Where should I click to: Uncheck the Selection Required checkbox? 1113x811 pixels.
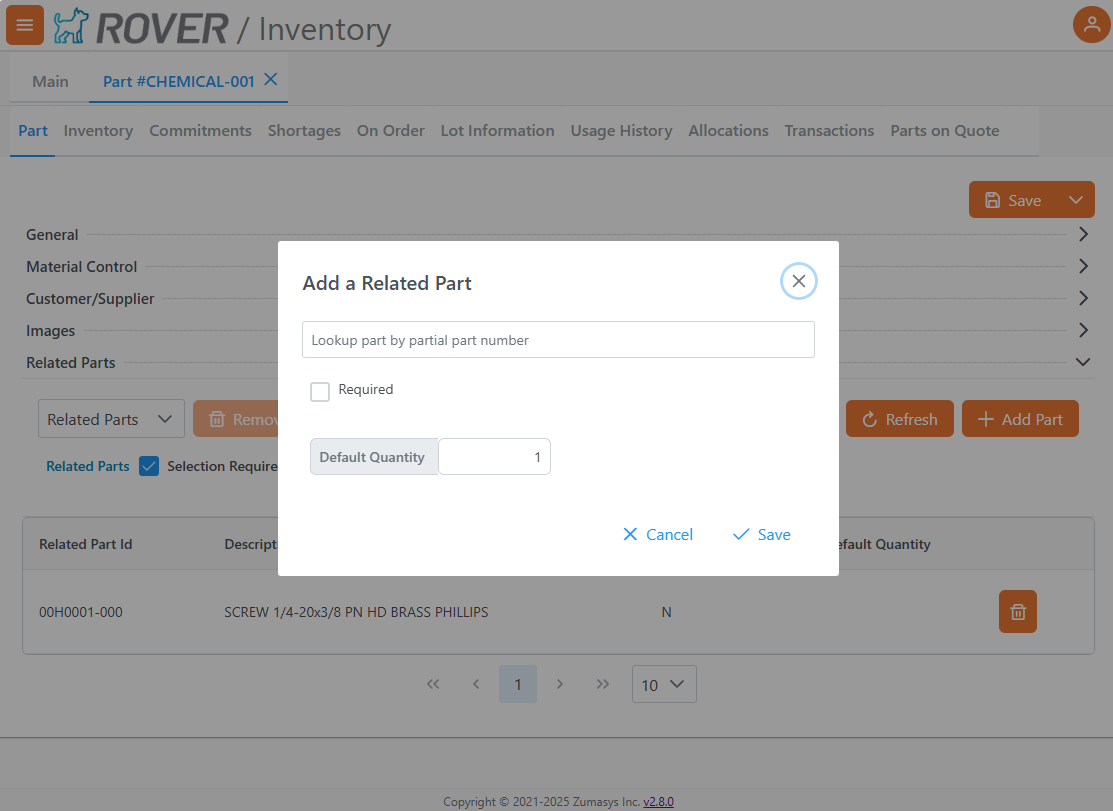(149, 466)
